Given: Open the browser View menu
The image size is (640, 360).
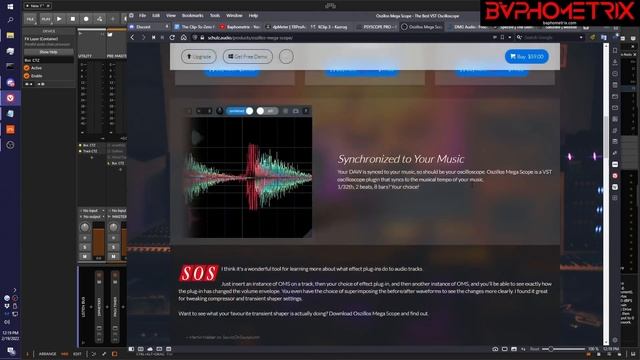Looking at the screenshot, I should click(171, 16).
